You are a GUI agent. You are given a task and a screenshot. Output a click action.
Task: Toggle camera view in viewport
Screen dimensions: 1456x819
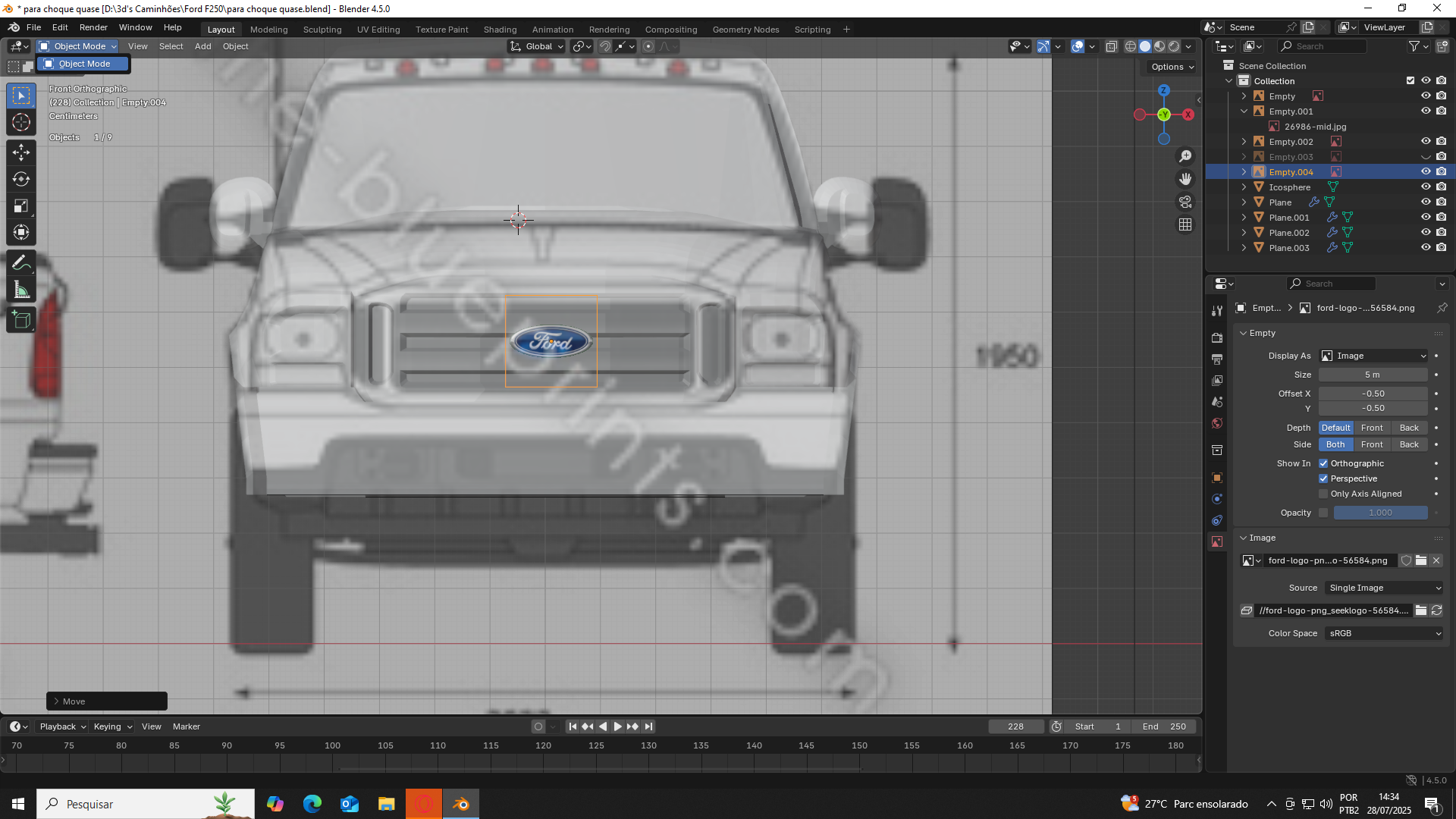(1185, 202)
